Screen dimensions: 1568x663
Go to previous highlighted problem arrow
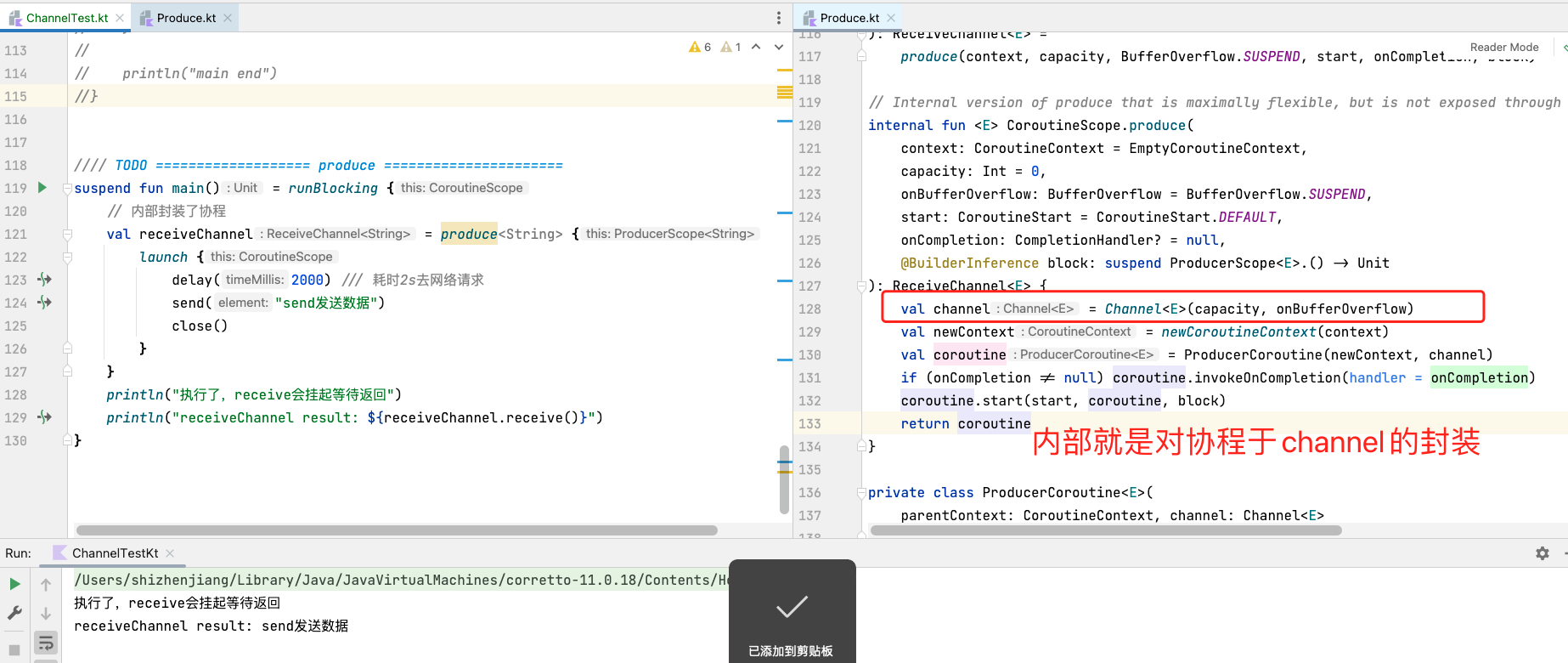[756, 47]
